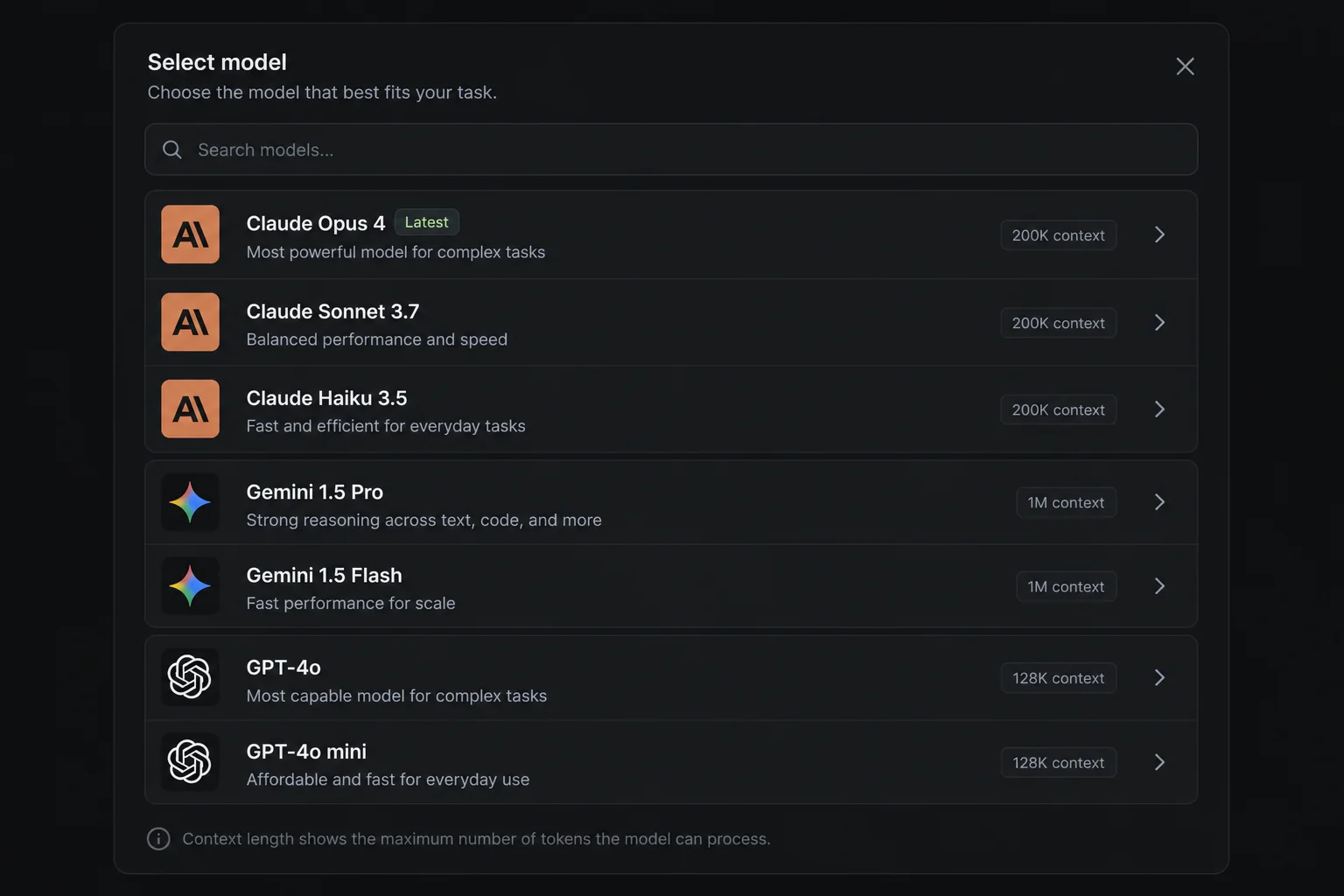Viewport: 1344px width, 896px height.
Task: Focus the Search models input field
Action: [671, 150]
